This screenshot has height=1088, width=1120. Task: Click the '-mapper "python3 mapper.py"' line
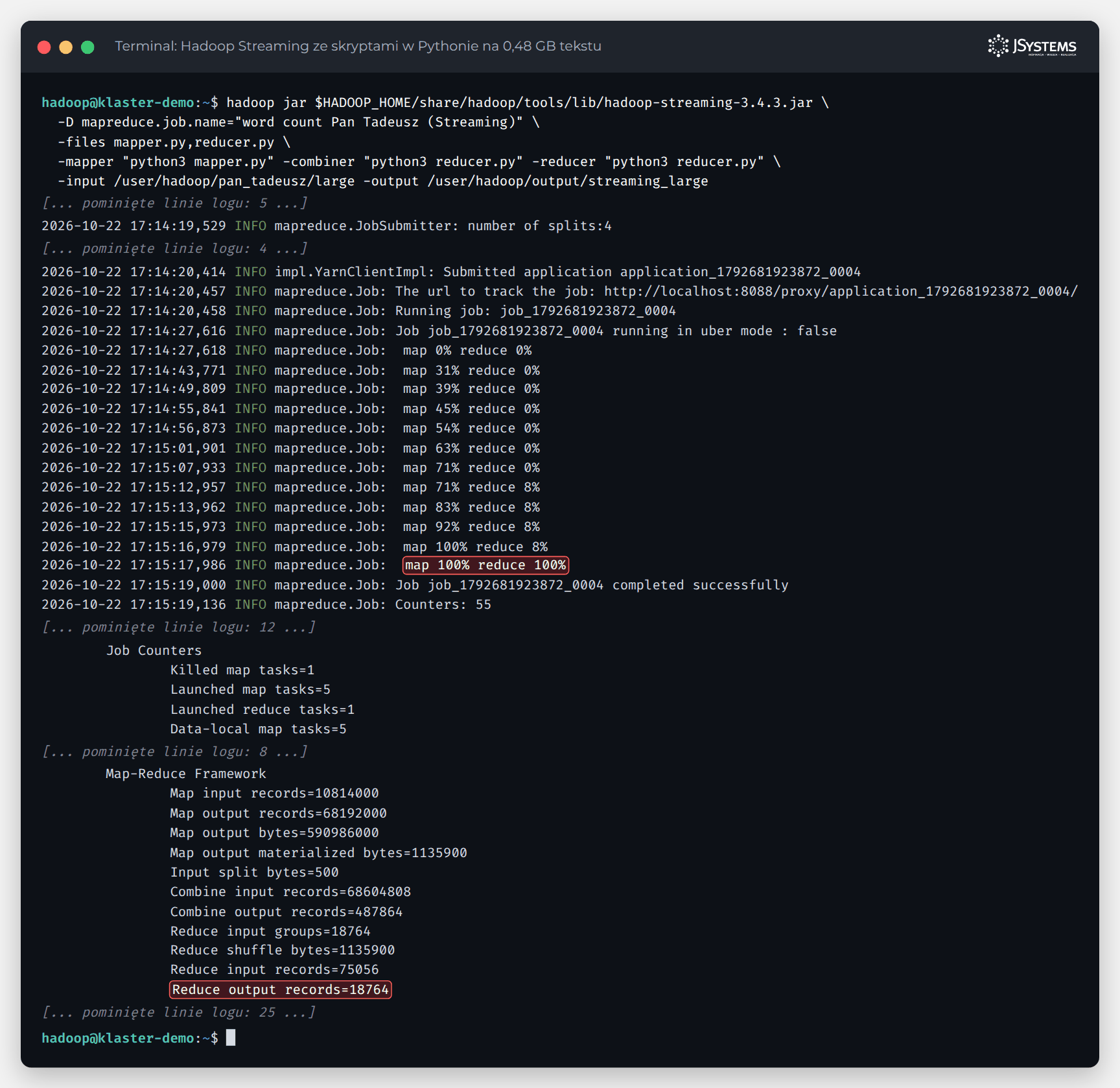point(419,161)
